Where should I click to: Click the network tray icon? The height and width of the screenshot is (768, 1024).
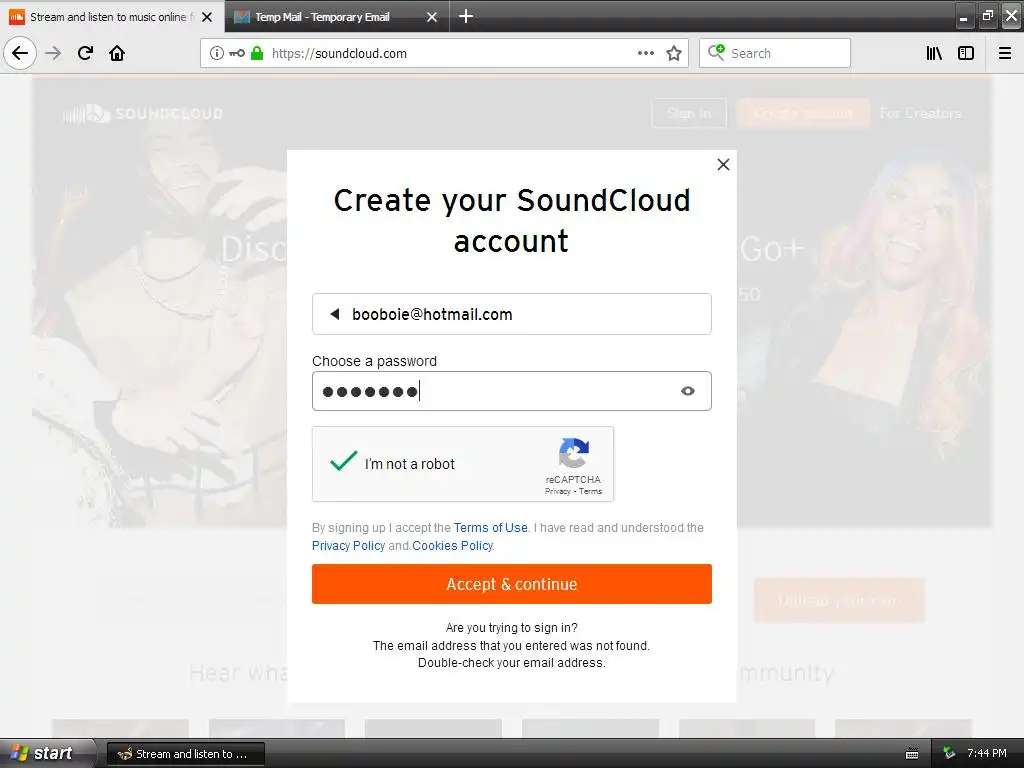pyautogui.click(x=950, y=753)
